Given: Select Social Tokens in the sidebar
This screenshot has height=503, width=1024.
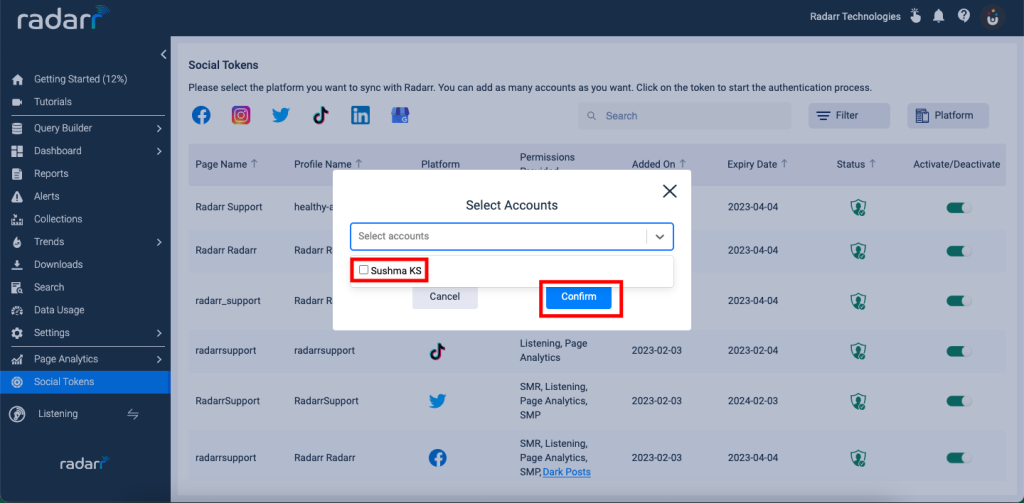Looking at the screenshot, I should (85, 382).
